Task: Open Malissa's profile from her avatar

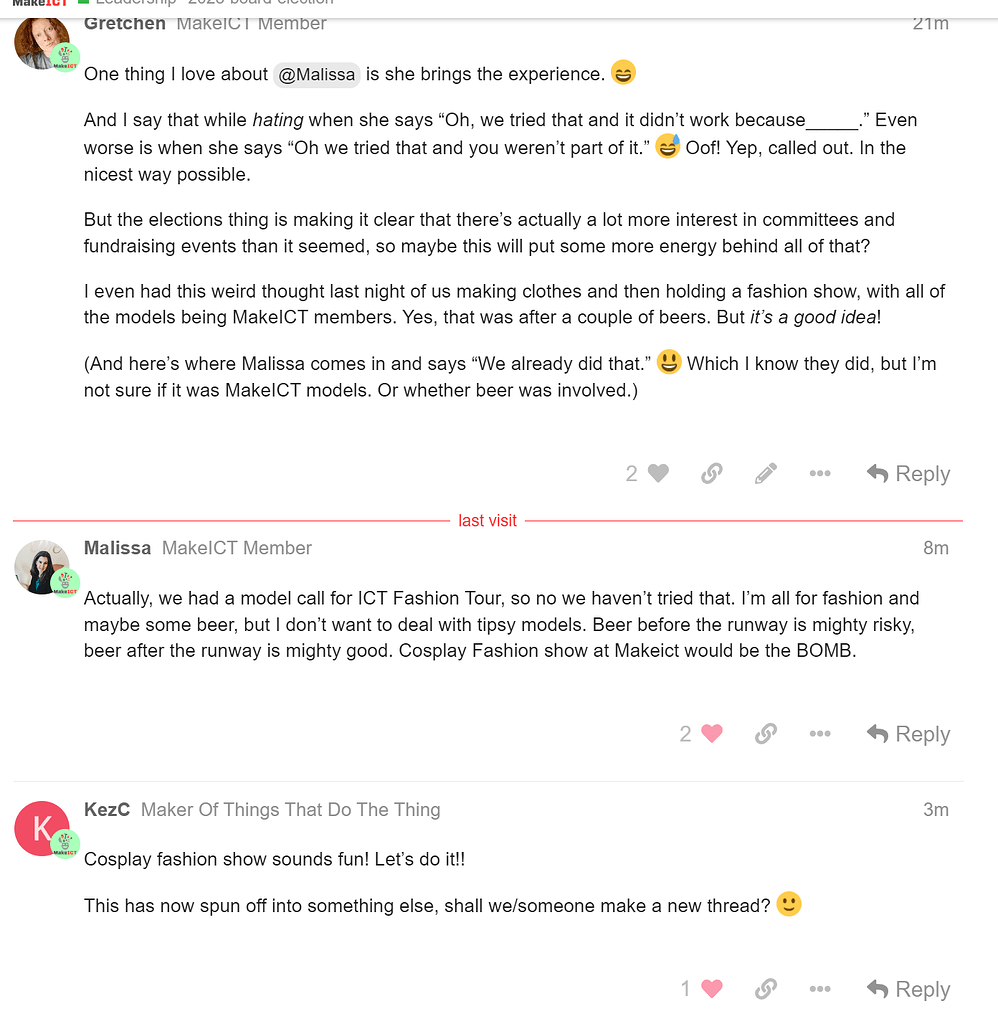Action: [41, 567]
